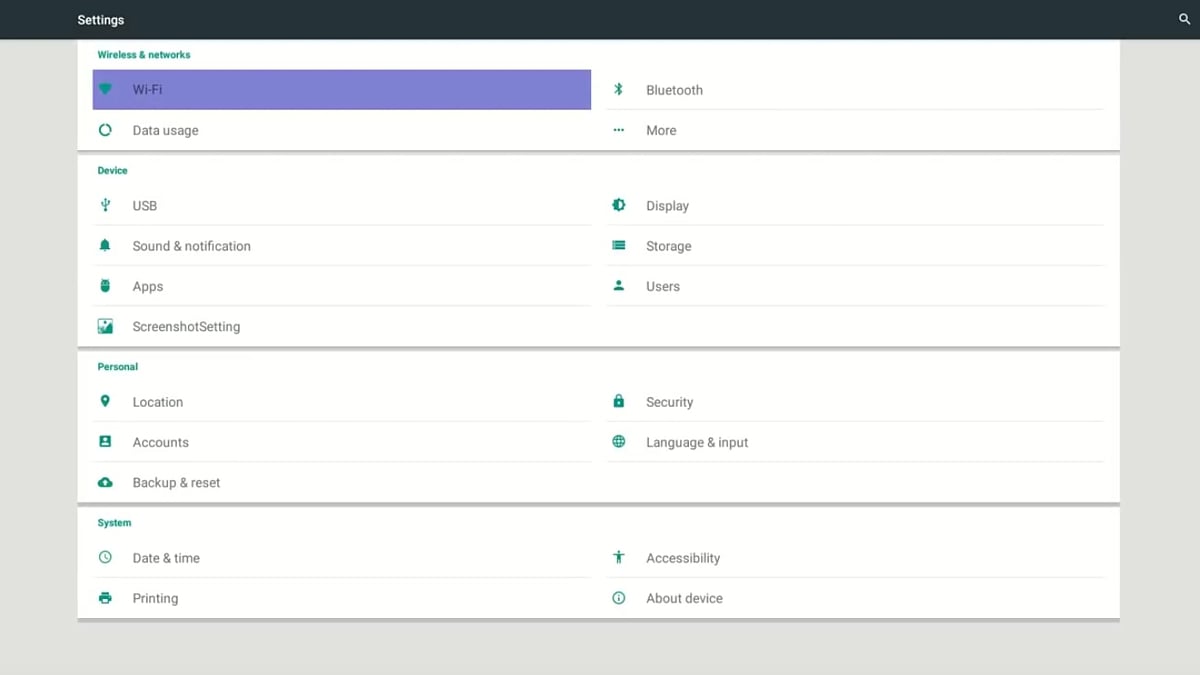Open Accessibility settings

coord(683,557)
